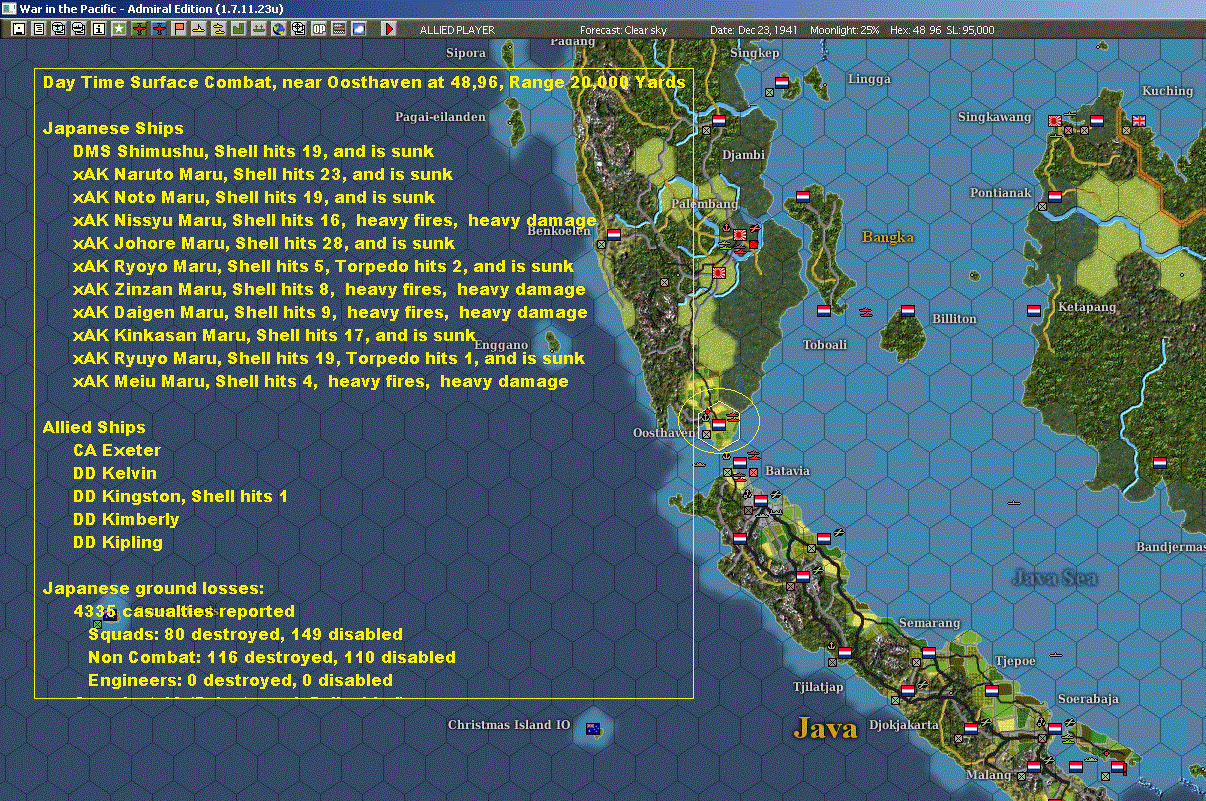The height and width of the screenshot is (801, 1206).
Task: Click red plane on blue background icon
Action: 159,30
